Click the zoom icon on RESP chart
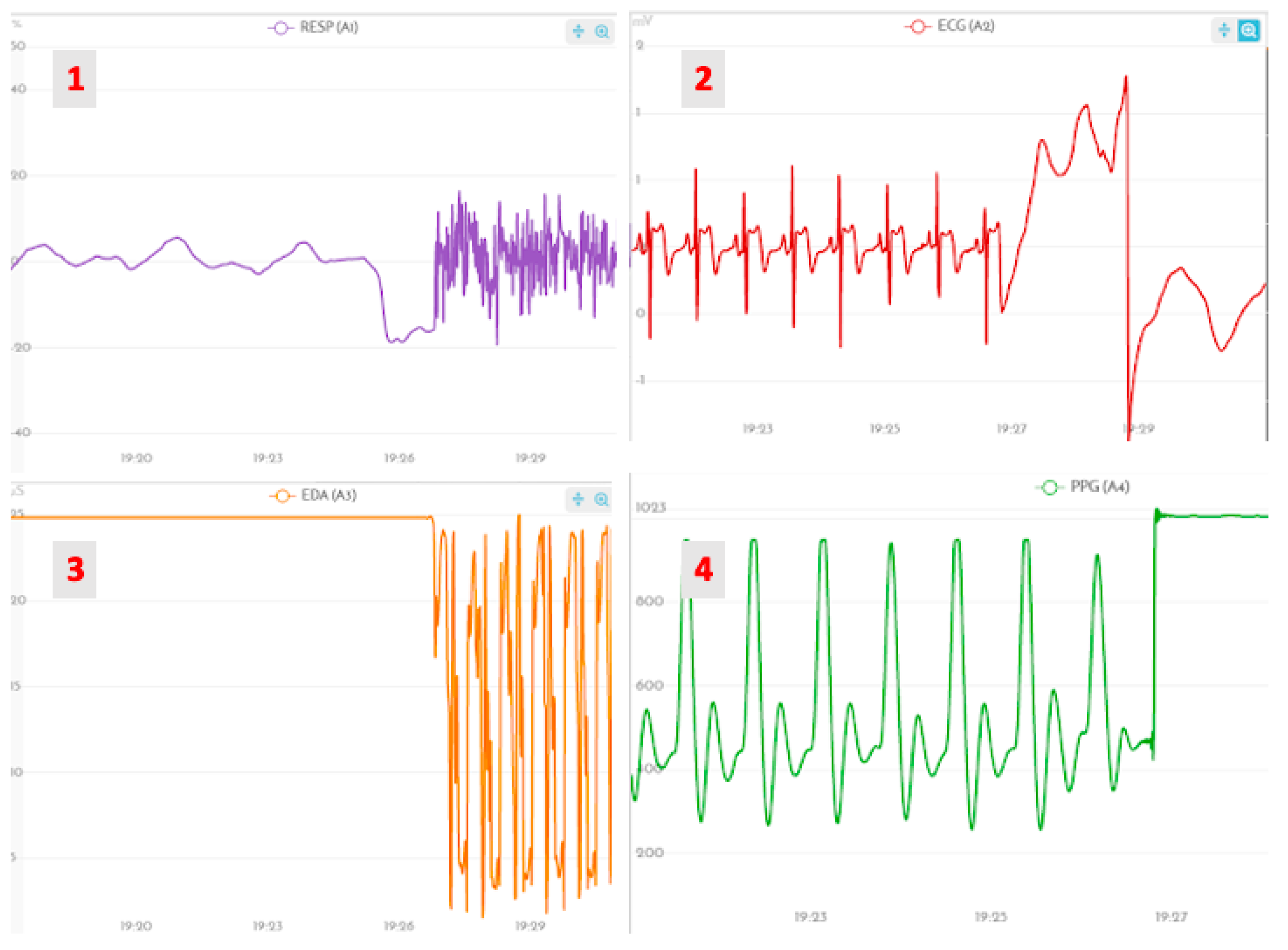 (602, 32)
